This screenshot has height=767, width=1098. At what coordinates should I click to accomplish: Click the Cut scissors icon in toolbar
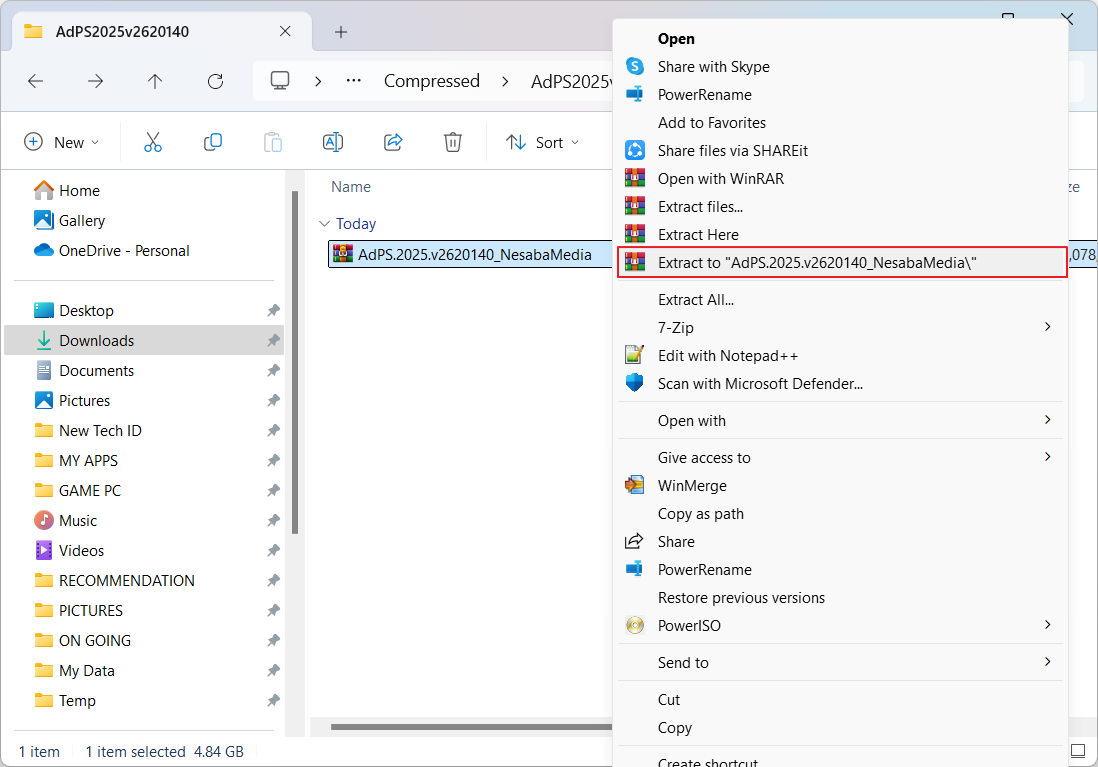click(x=153, y=142)
